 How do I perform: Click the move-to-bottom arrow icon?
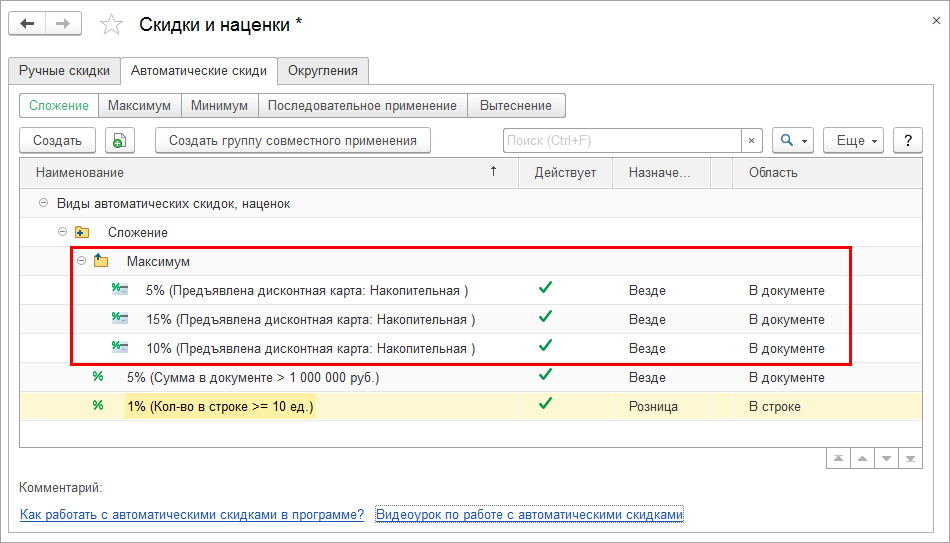coord(909,458)
